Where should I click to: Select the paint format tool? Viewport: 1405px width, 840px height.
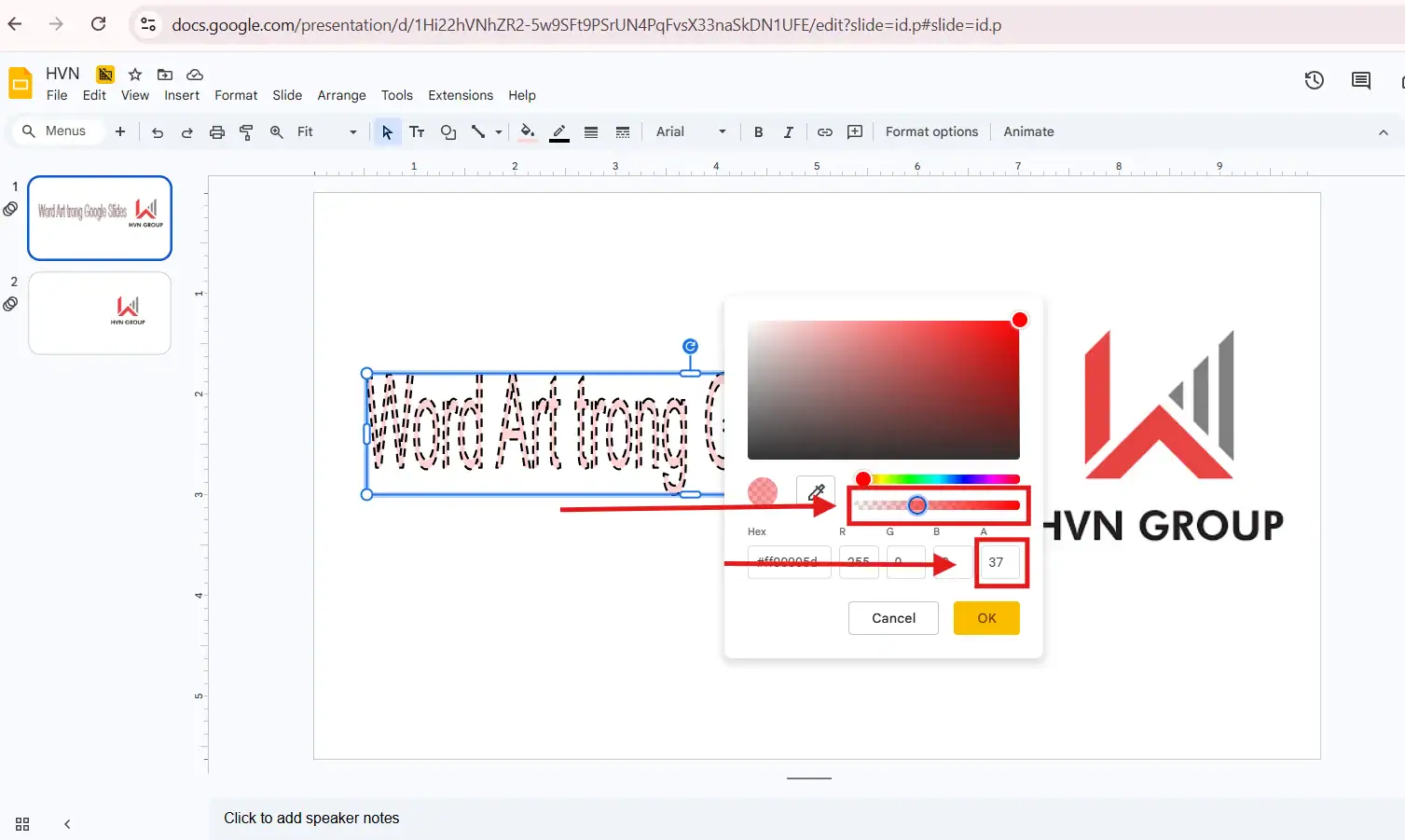pyautogui.click(x=245, y=131)
